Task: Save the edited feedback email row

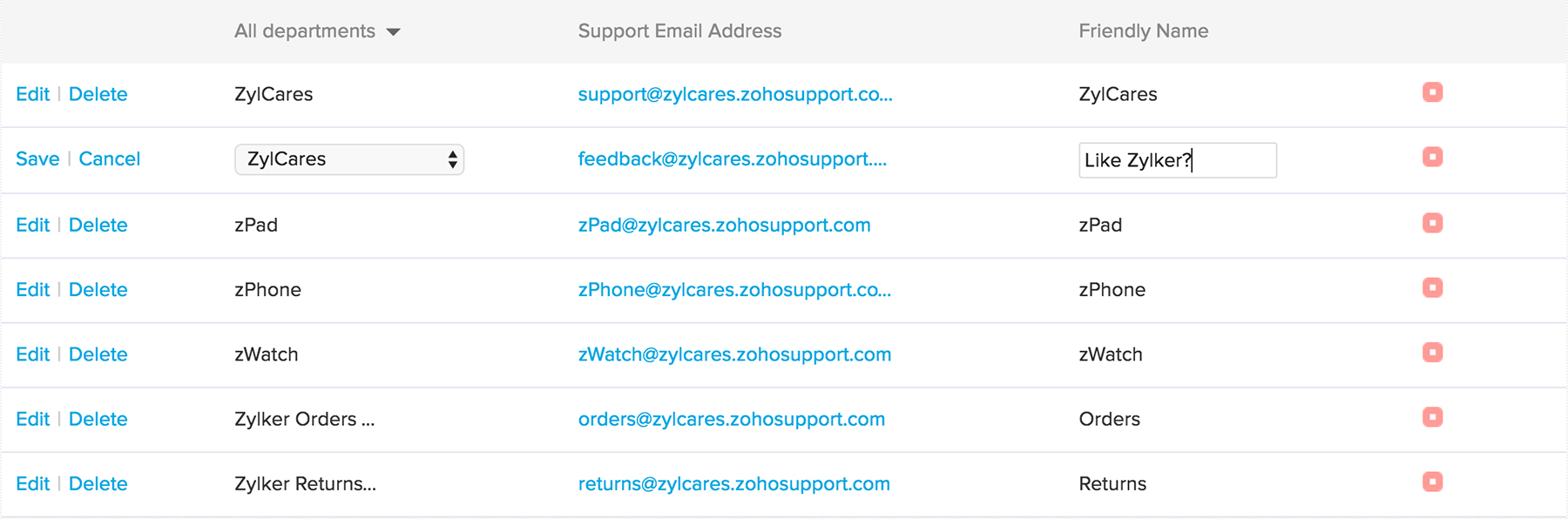Action: 37,159
